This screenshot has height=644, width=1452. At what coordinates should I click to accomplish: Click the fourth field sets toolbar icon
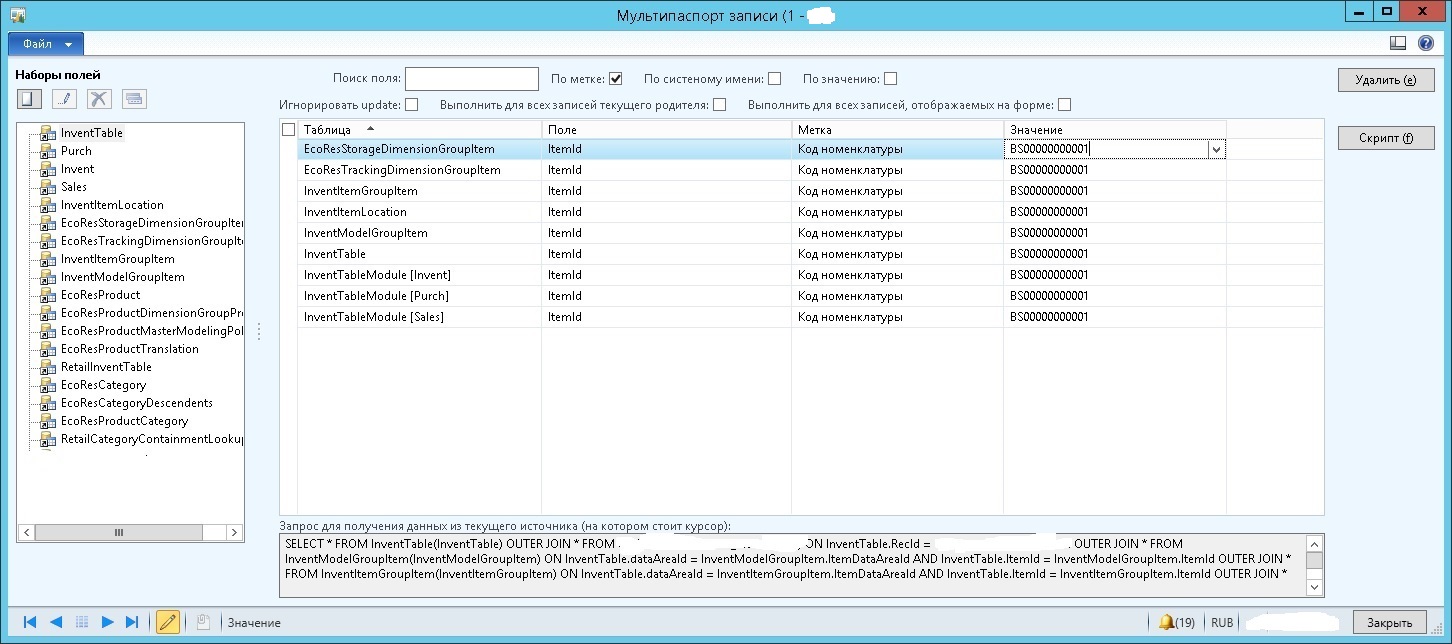[x=135, y=98]
